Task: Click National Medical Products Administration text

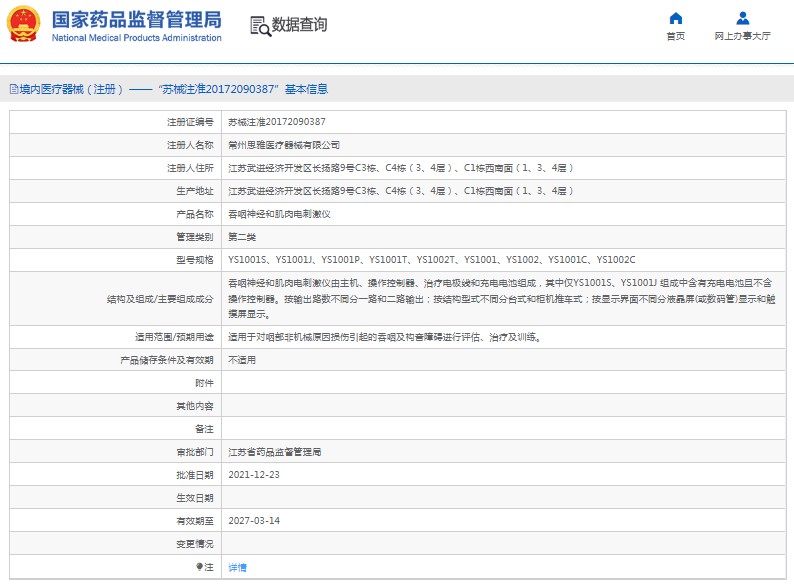Action: coord(137,38)
